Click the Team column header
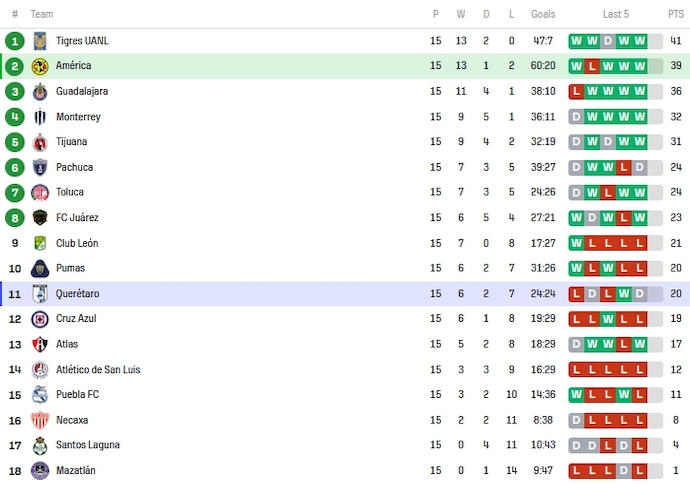The image size is (690, 484). pyautogui.click(x=42, y=14)
